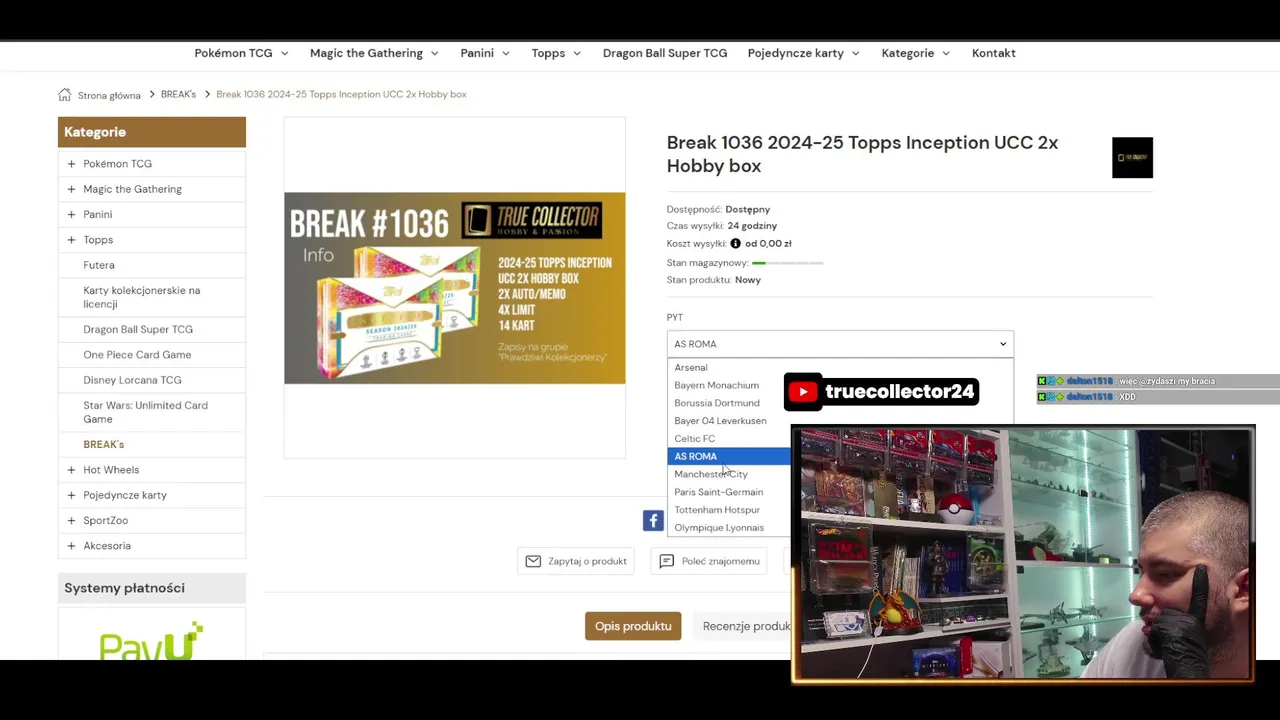Screen dimensions: 1280x720
Task: Open One Piece Card Game category
Action: [x=137, y=355]
